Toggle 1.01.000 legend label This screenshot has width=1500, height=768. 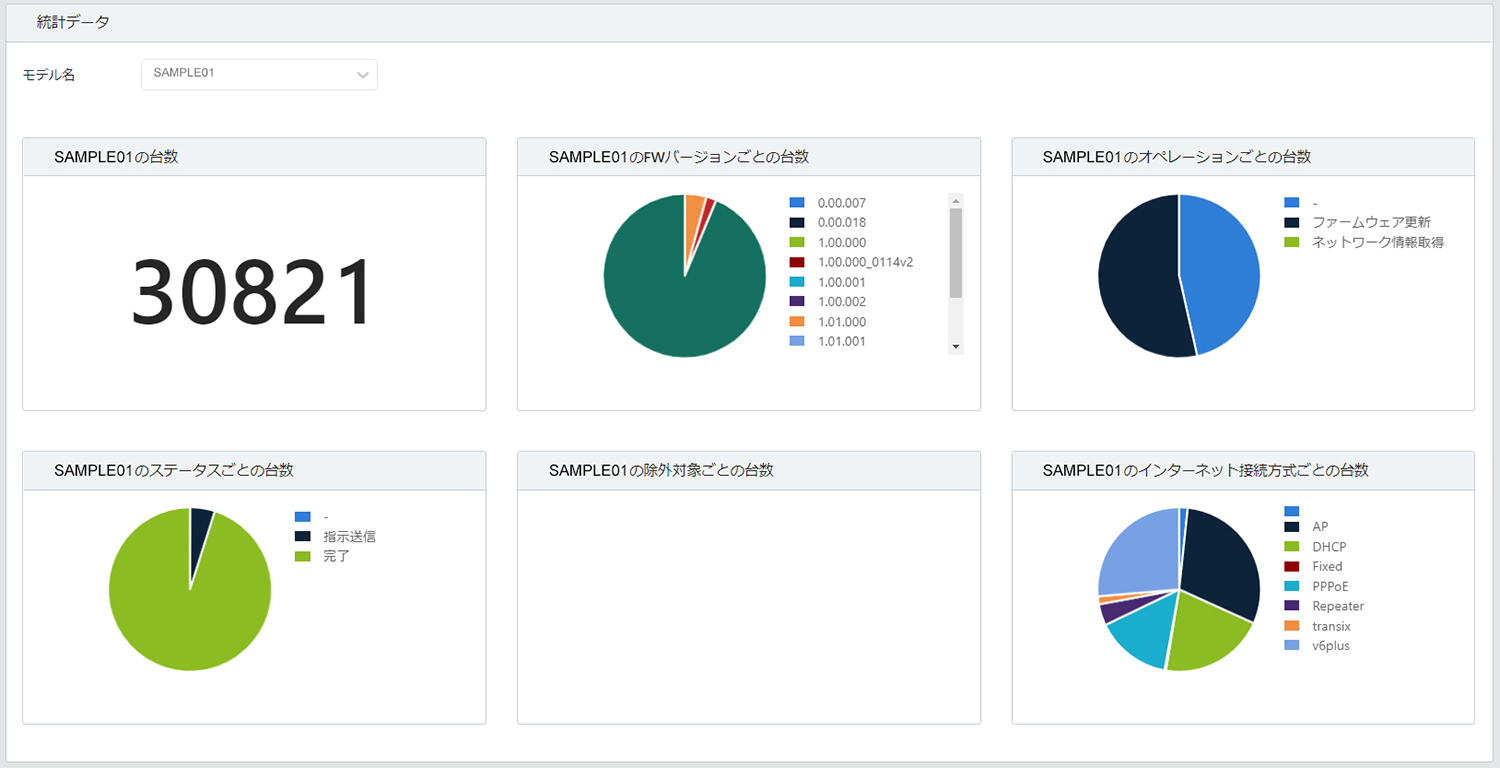pos(842,322)
